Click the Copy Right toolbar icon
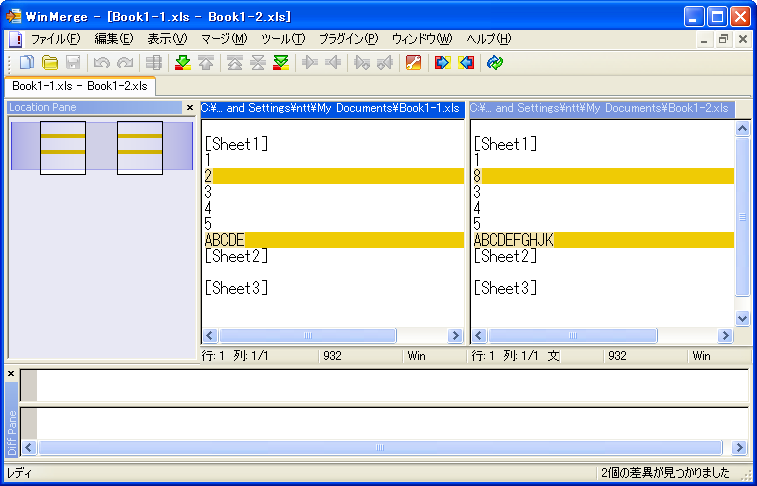This screenshot has height=486, width=757. tap(309, 62)
